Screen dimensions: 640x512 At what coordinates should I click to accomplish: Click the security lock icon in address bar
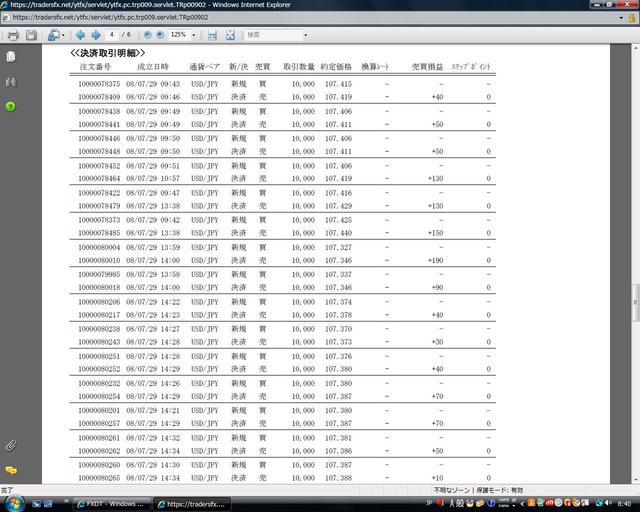pyautogui.click(x=631, y=18)
